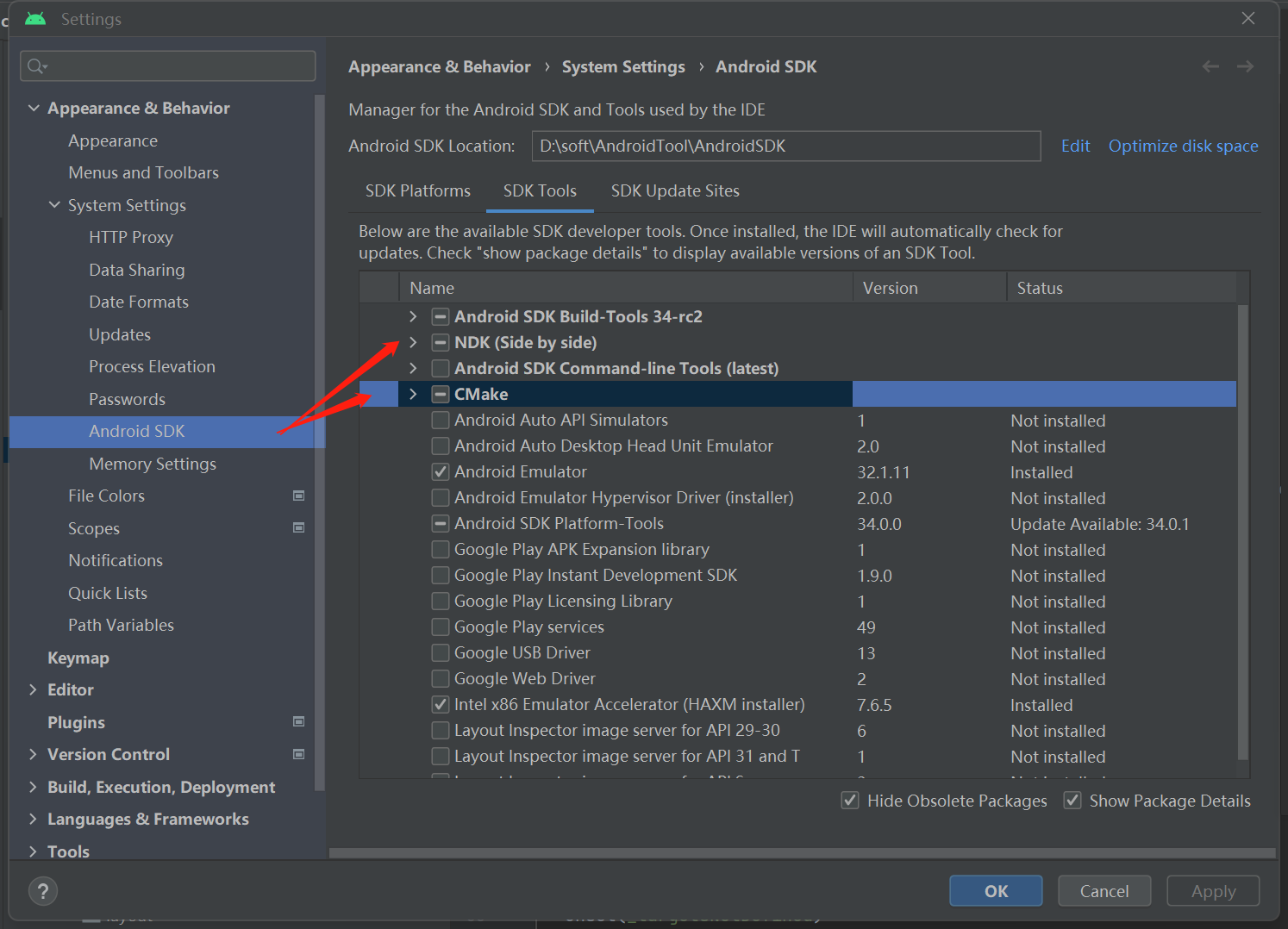Click the back navigation arrow icon

click(x=1210, y=66)
